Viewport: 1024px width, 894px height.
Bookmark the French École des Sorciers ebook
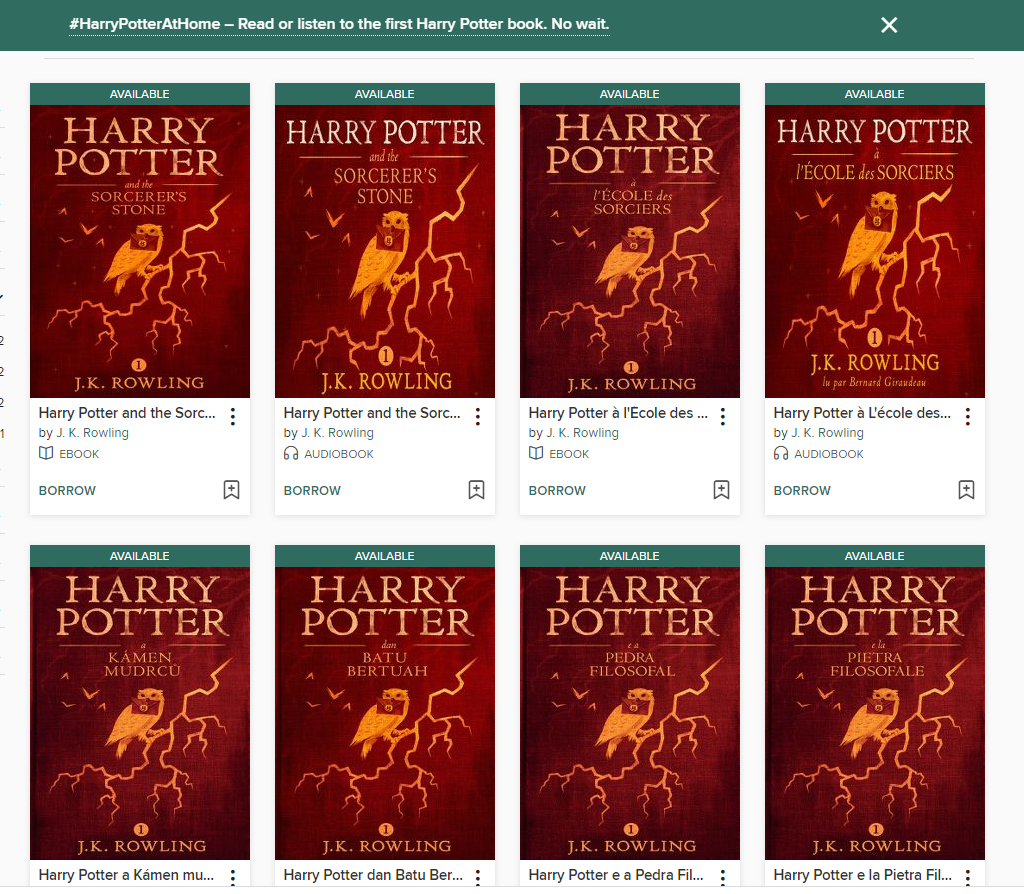click(721, 490)
